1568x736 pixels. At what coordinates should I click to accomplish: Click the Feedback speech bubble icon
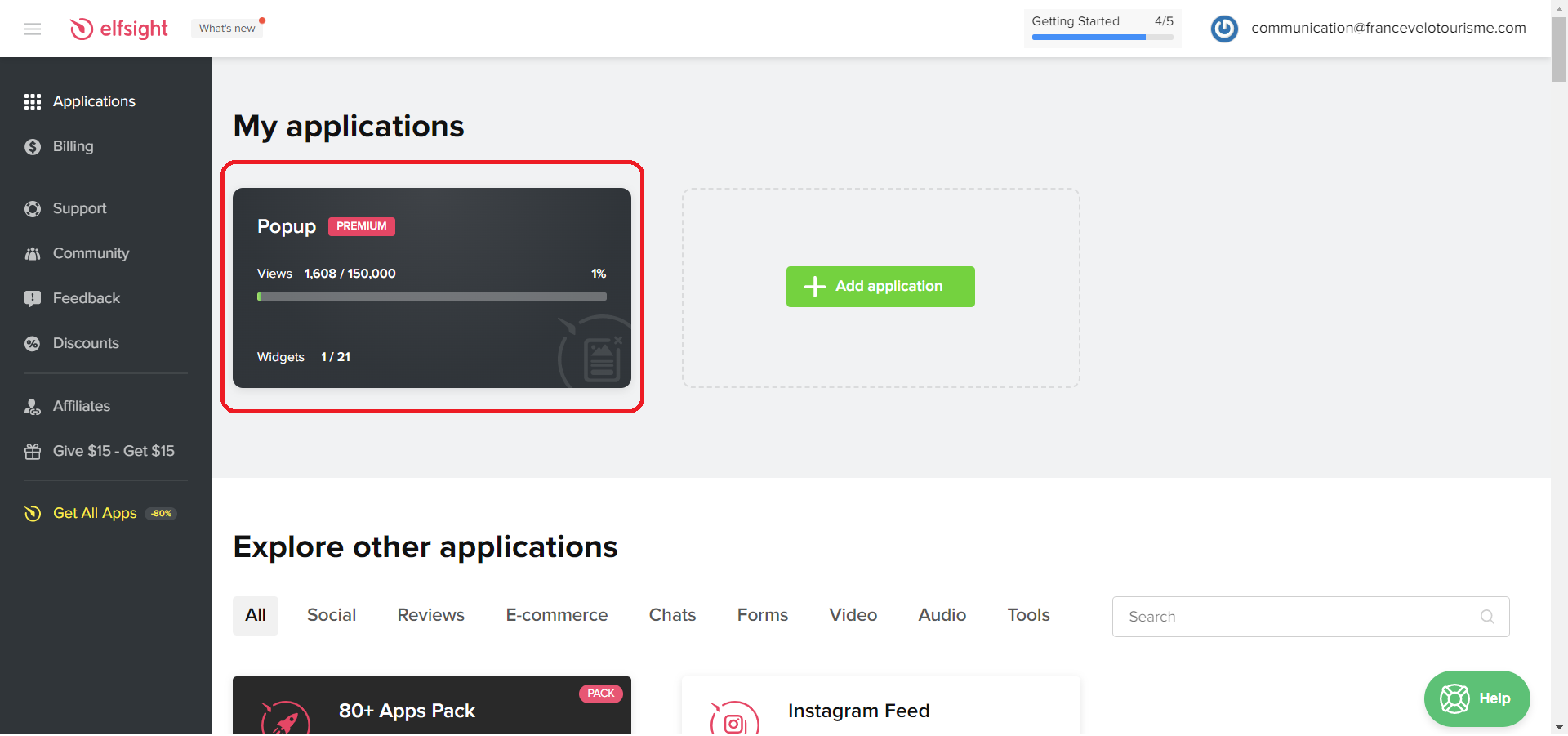tap(33, 299)
